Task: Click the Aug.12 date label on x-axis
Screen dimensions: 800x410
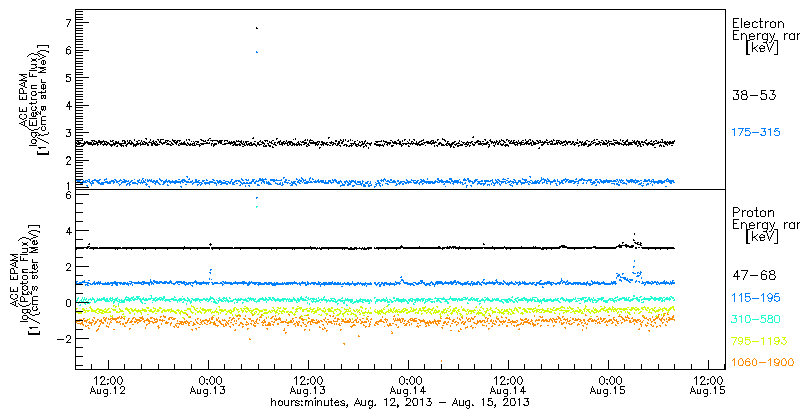Action: (x=108, y=391)
